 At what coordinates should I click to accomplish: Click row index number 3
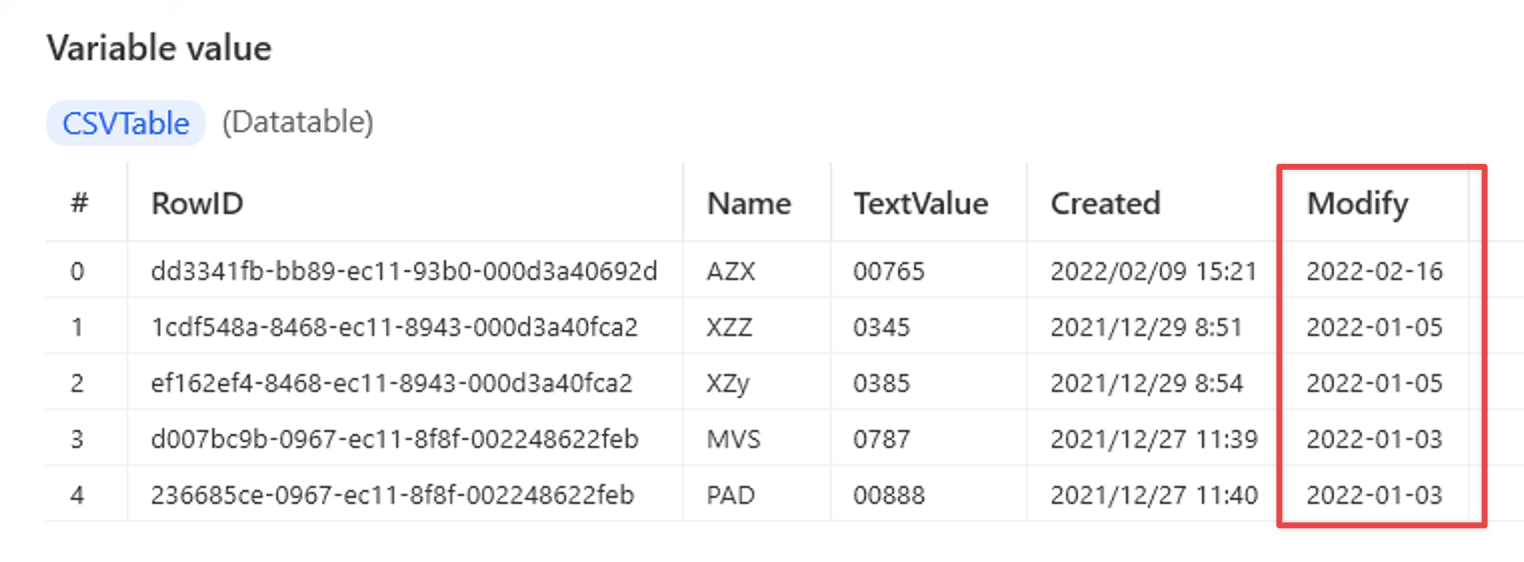click(x=78, y=438)
